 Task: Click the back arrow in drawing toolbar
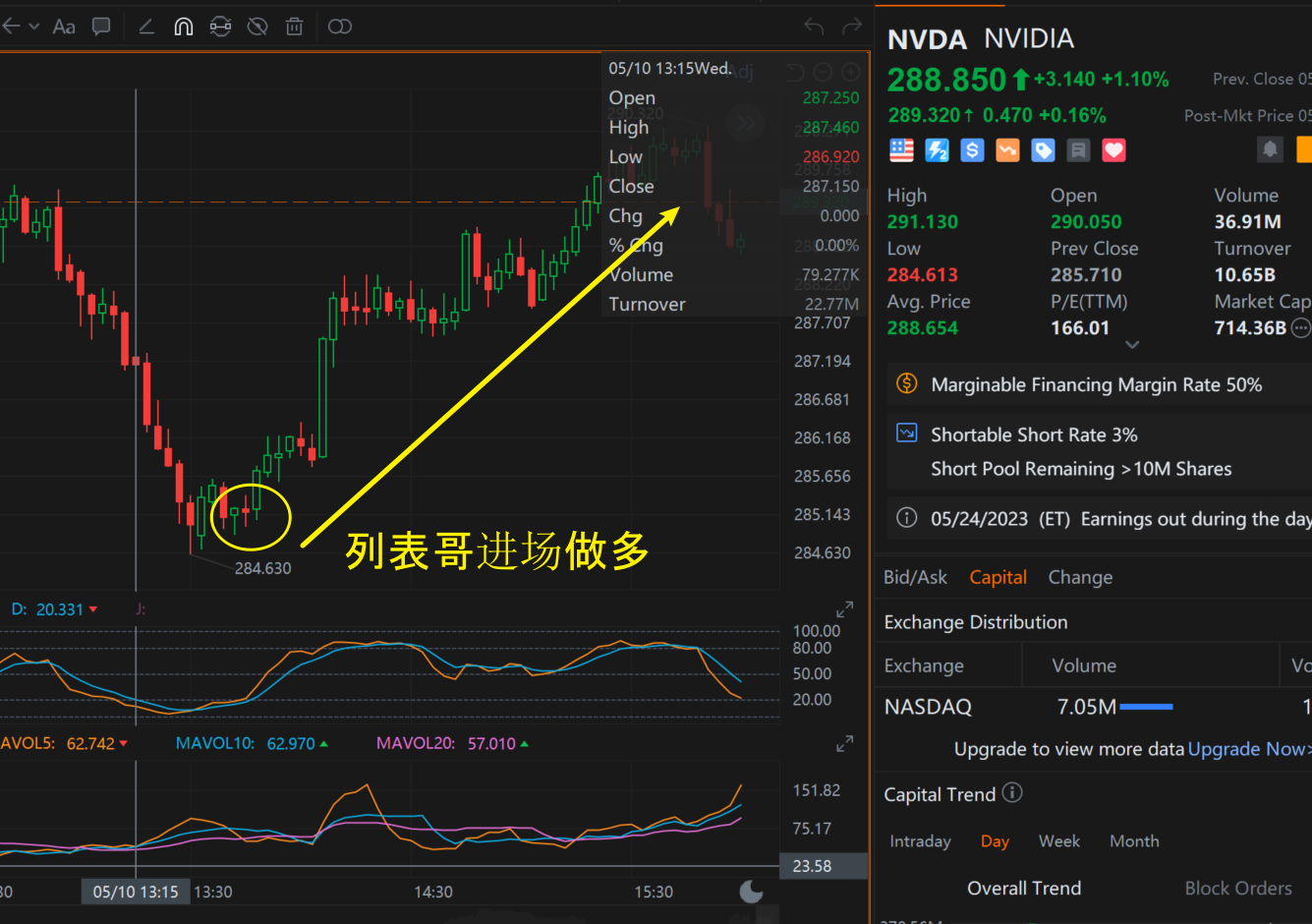pyautogui.click(x=11, y=27)
